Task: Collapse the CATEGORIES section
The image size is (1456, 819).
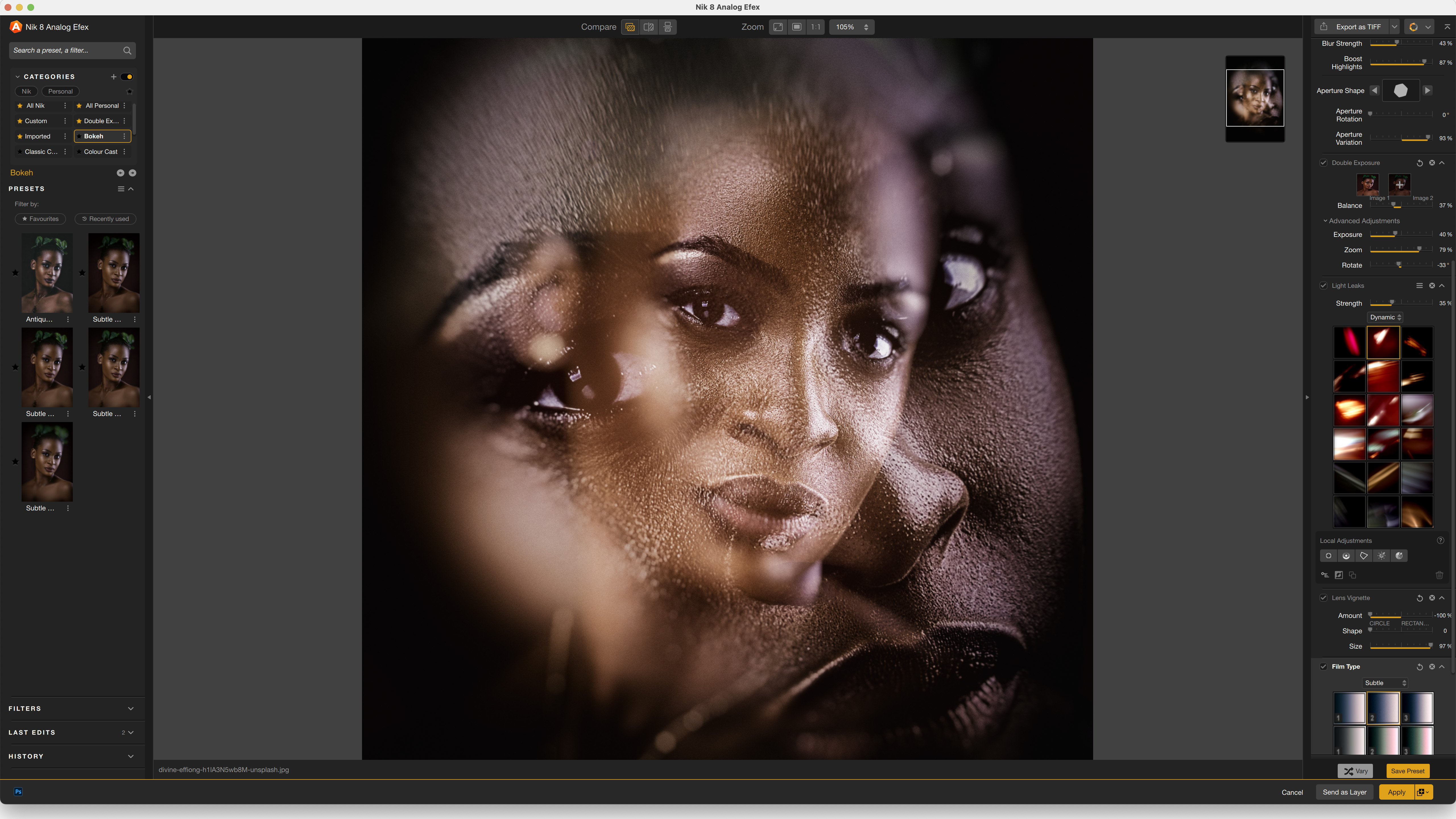Action: (18, 77)
